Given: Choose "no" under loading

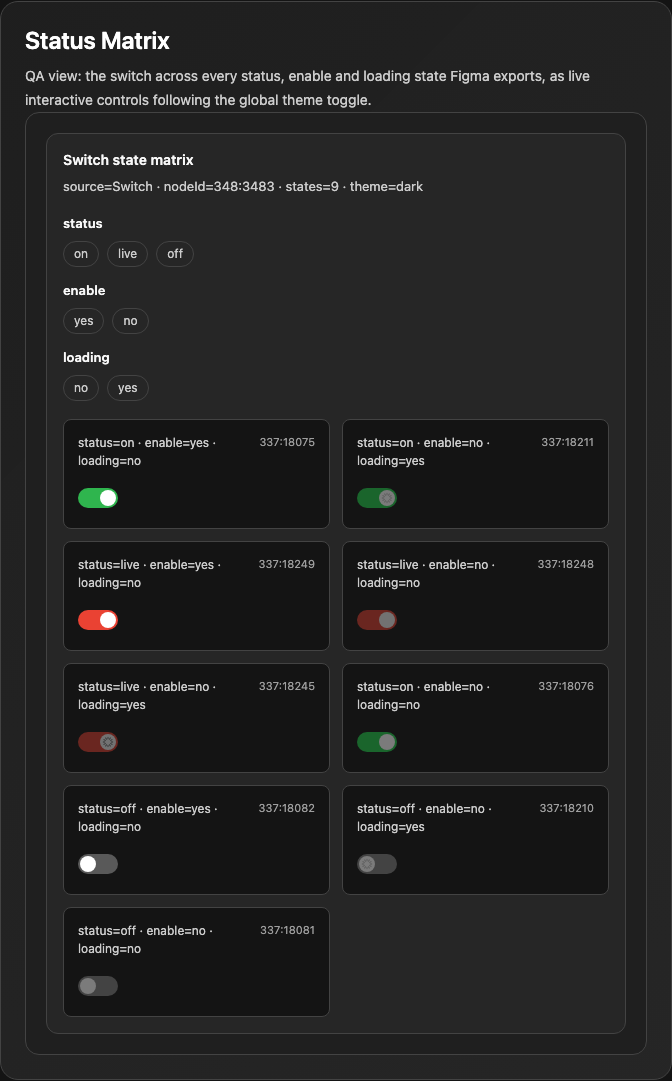Looking at the screenshot, I should point(81,387).
